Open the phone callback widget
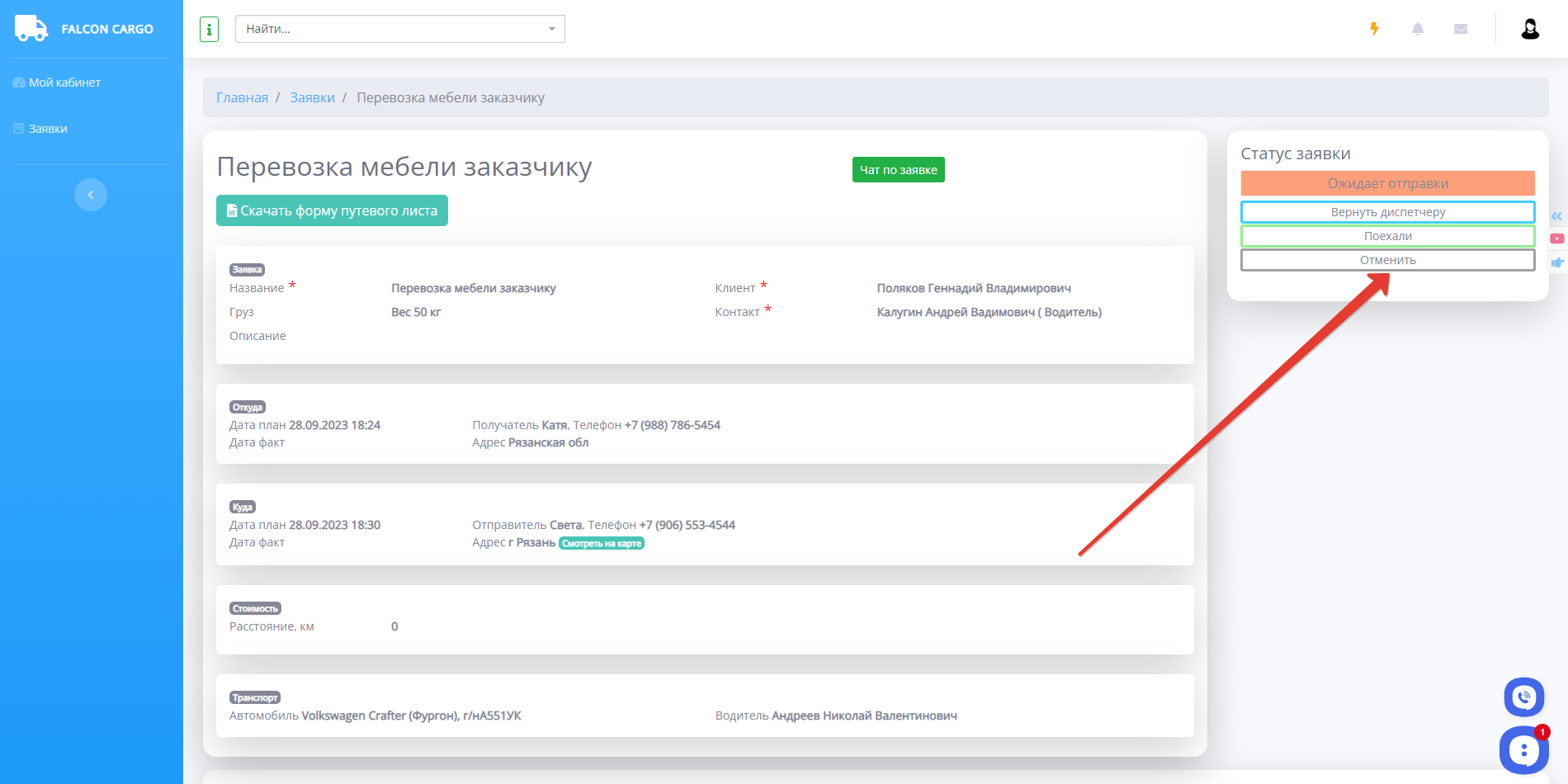The image size is (1568, 784). pyautogui.click(x=1523, y=697)
